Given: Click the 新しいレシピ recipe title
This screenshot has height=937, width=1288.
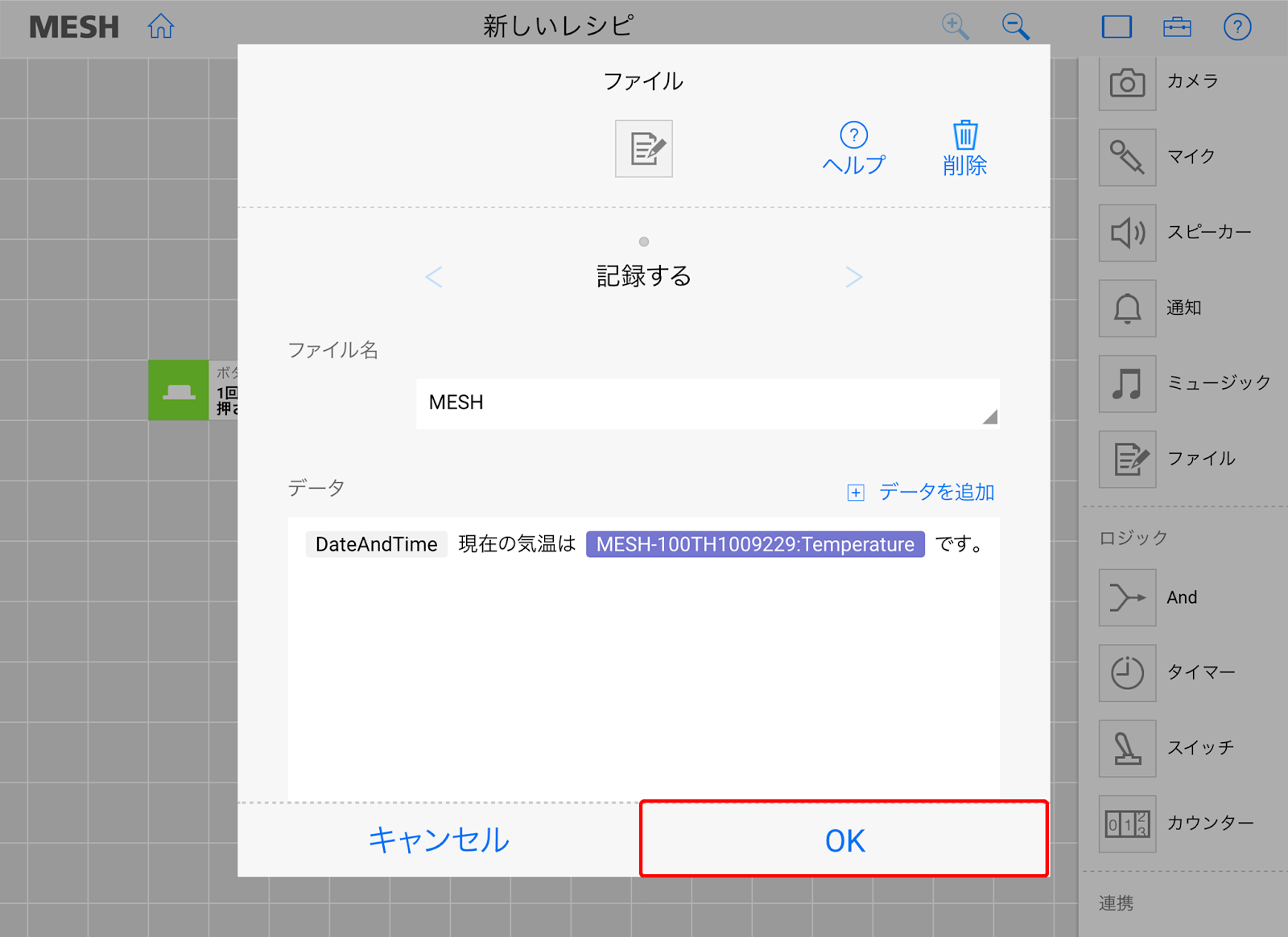Looking at the screenshot, I should point(559,27).
